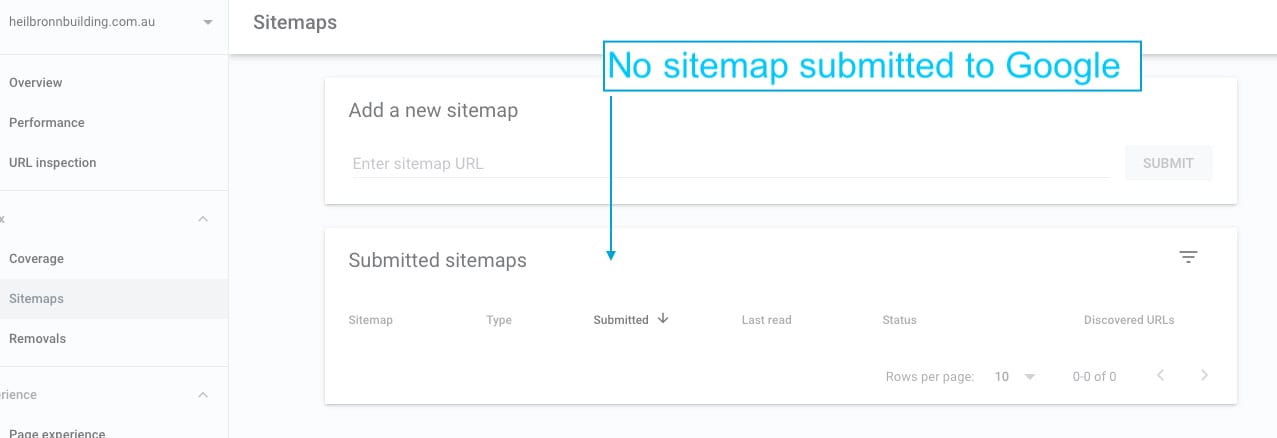Collapse the Index section chevron
Viewport: 1277px width, 438px height.
tap(203, 218)
